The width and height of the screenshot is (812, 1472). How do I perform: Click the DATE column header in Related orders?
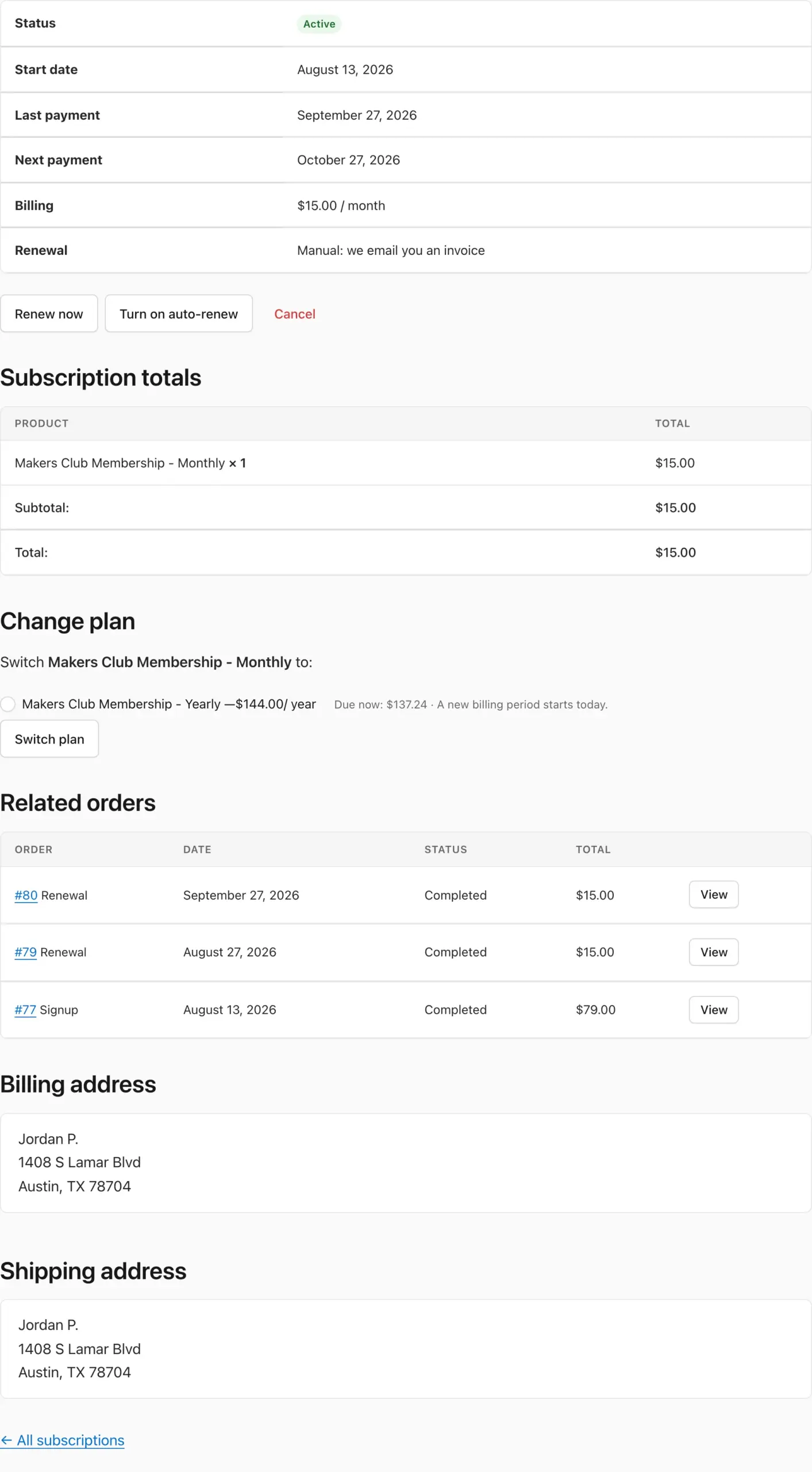pyautogui.click(x=197, y=849)
